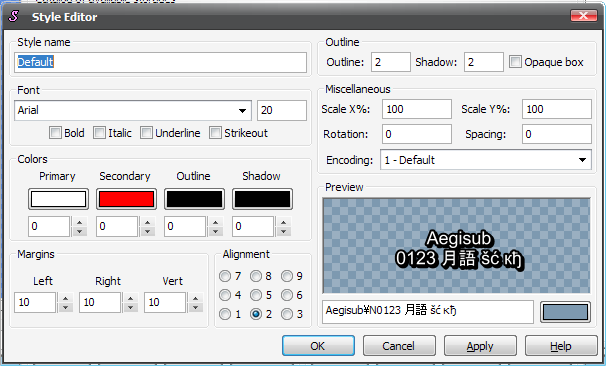Increase Outline alpha with up arrow
This screenshot has height=366, width=606.
coord(215,222)
